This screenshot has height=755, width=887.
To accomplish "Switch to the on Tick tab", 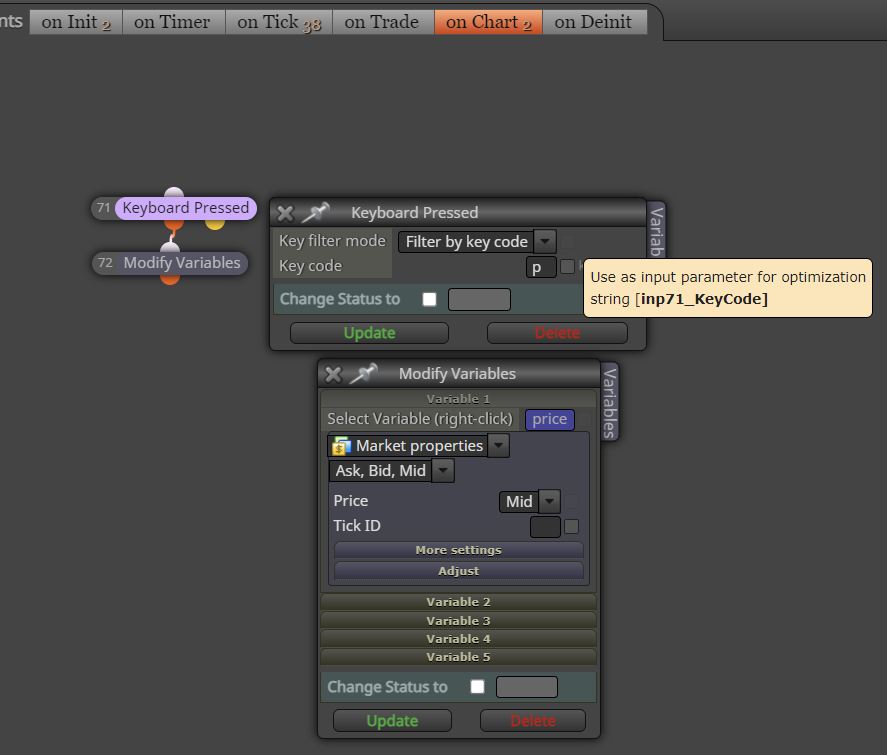I will pos(279,23).
